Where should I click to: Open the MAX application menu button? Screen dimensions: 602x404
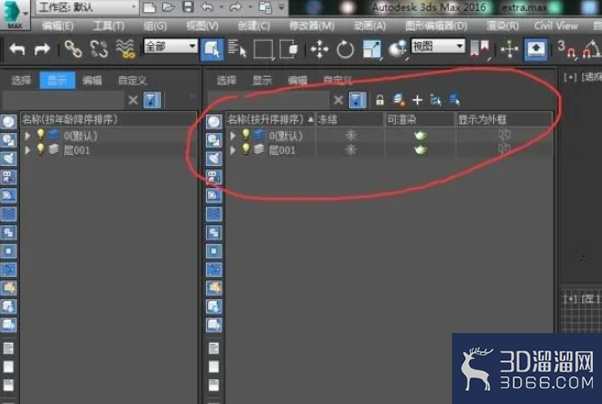(15, 15)
